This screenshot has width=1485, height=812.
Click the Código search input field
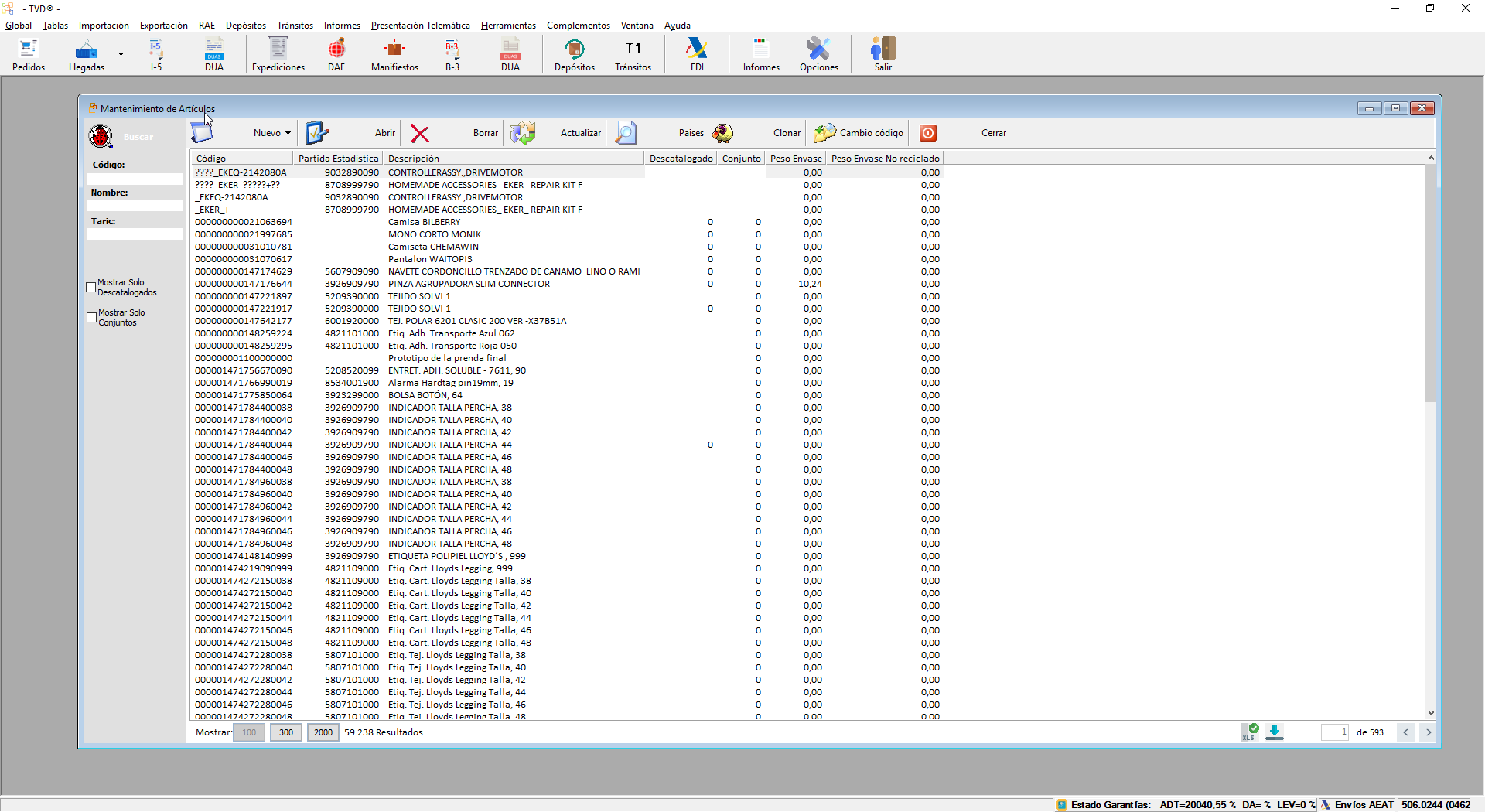tap(135, 179)
